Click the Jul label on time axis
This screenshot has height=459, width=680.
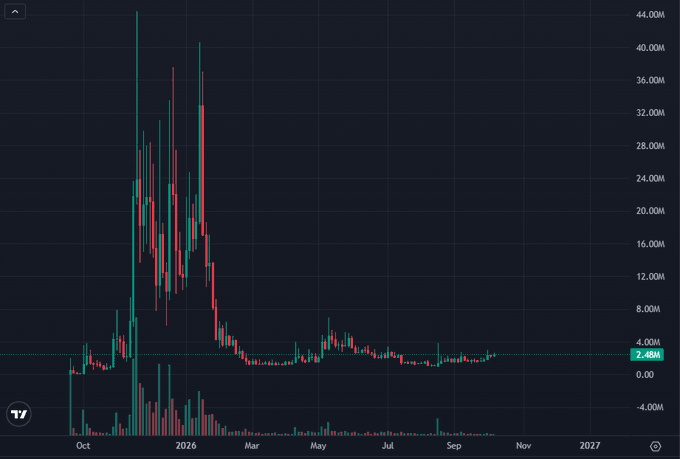click(x=388, y=446)
